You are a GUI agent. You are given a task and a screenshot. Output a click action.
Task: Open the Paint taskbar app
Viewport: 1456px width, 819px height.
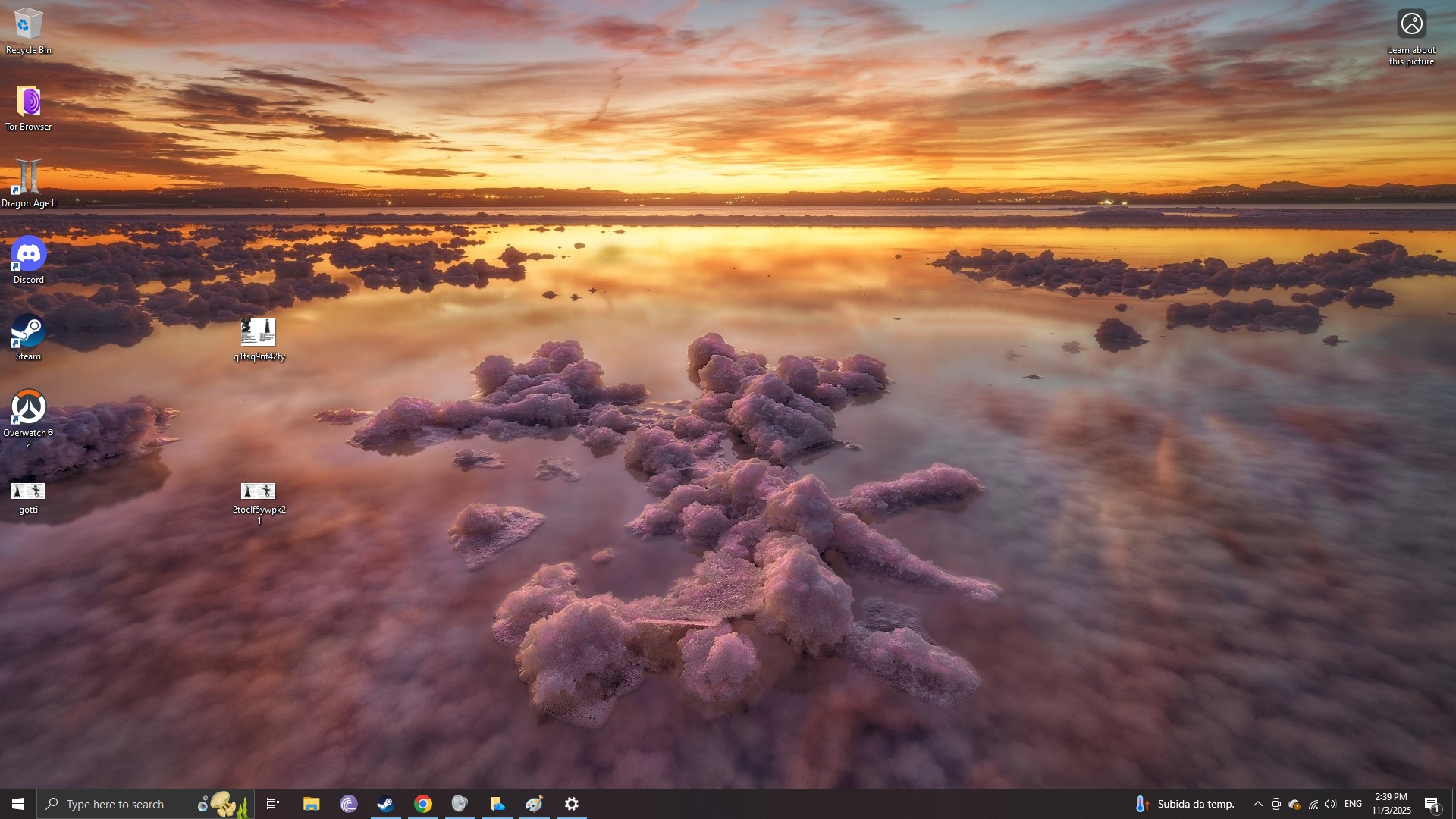click(534, 804)
